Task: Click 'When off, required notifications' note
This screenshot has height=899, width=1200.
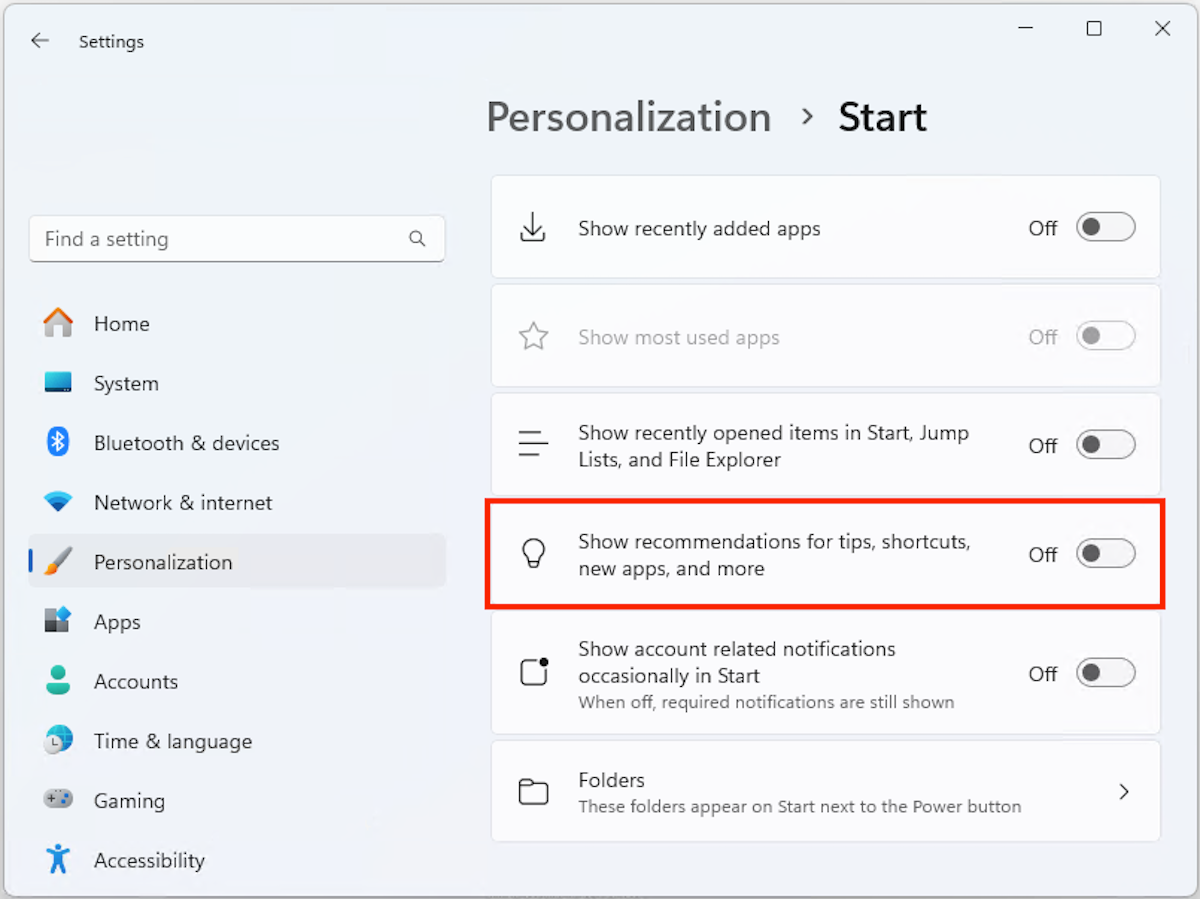Action: tap(766, 702)
